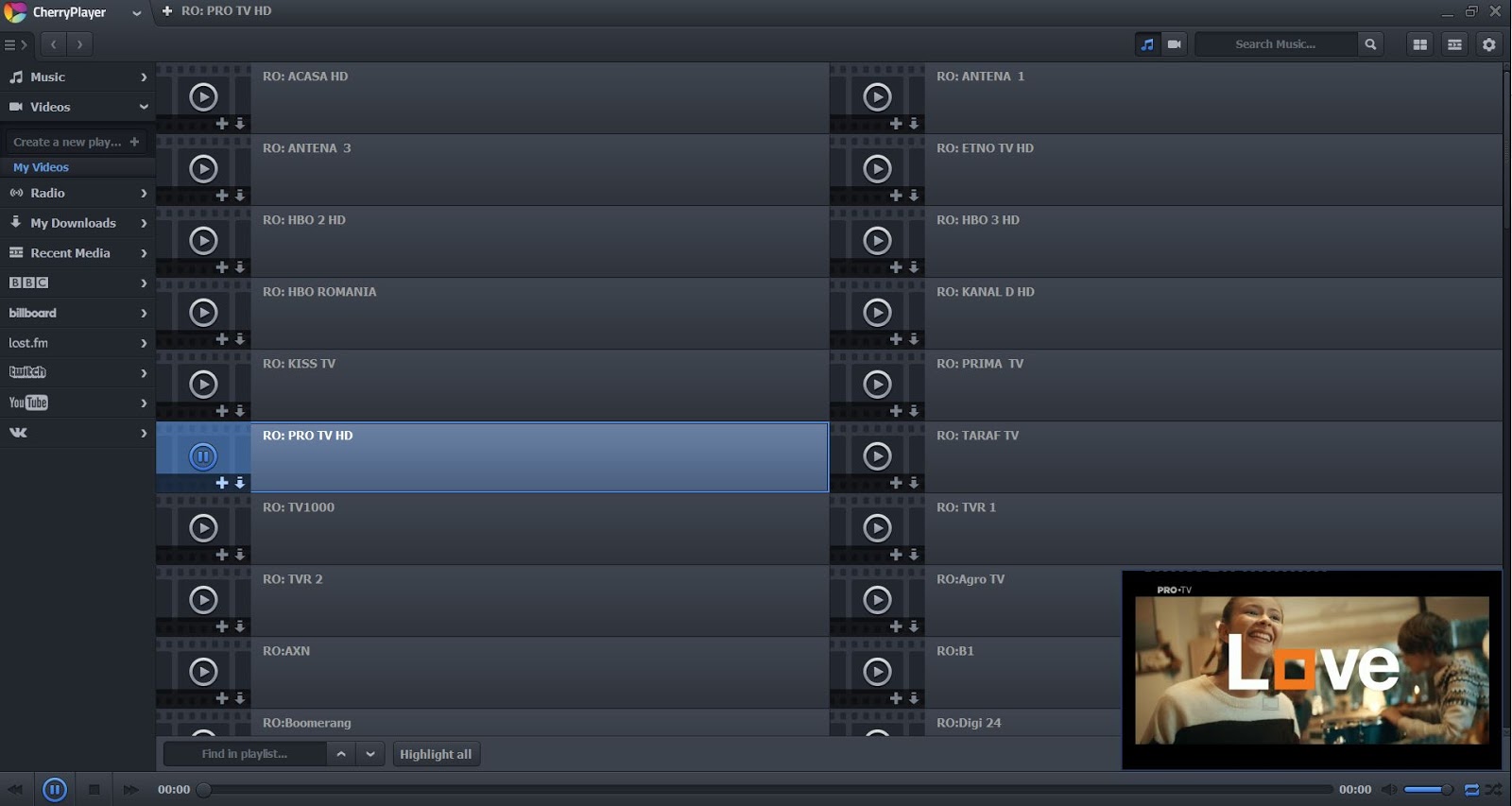Open the CherryPlayer dropdown menu
The image size is (1512, 806).
tap(136, 13)
